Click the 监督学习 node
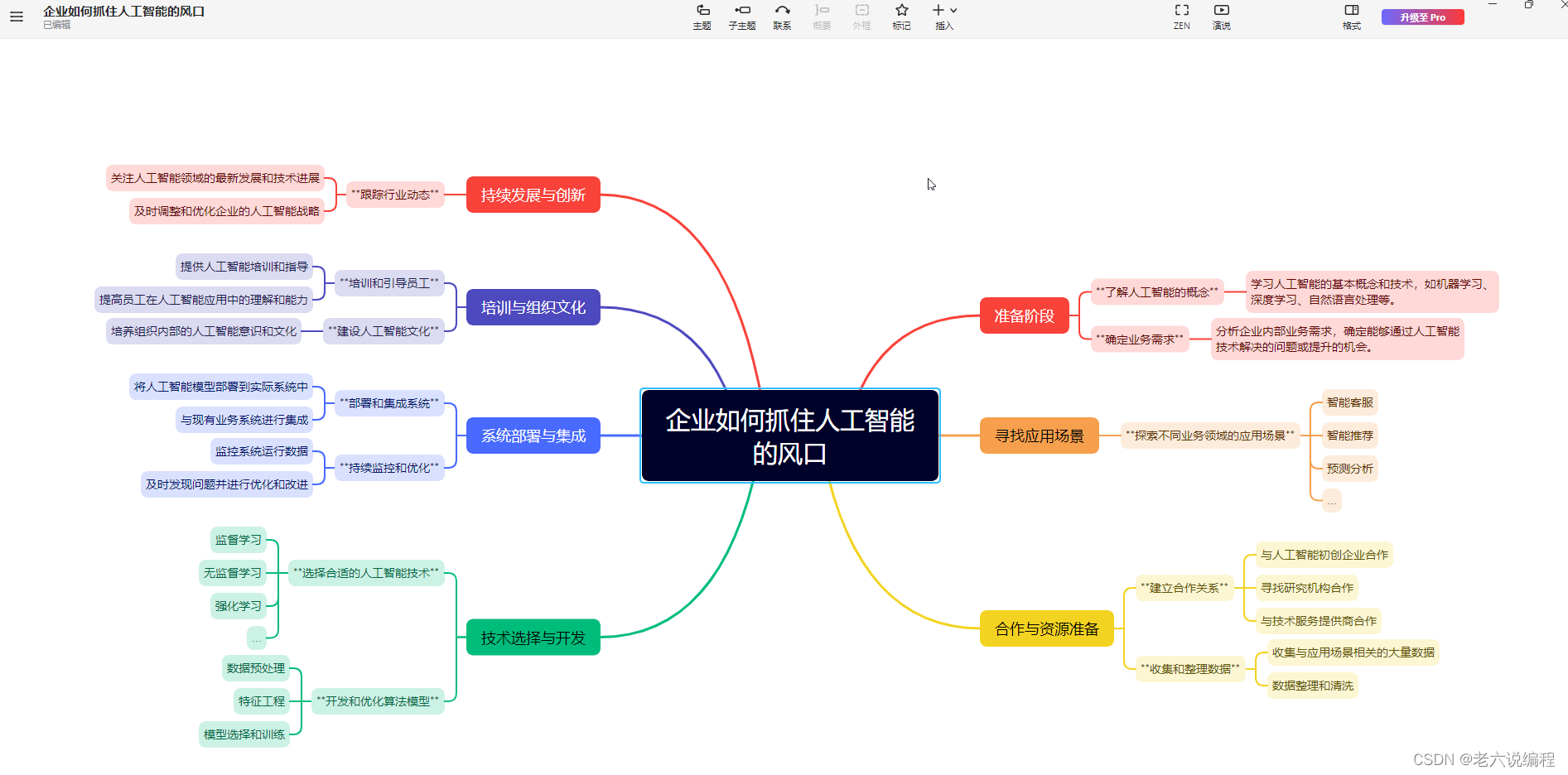1568x775 pixels. click(x=239, y=540)
